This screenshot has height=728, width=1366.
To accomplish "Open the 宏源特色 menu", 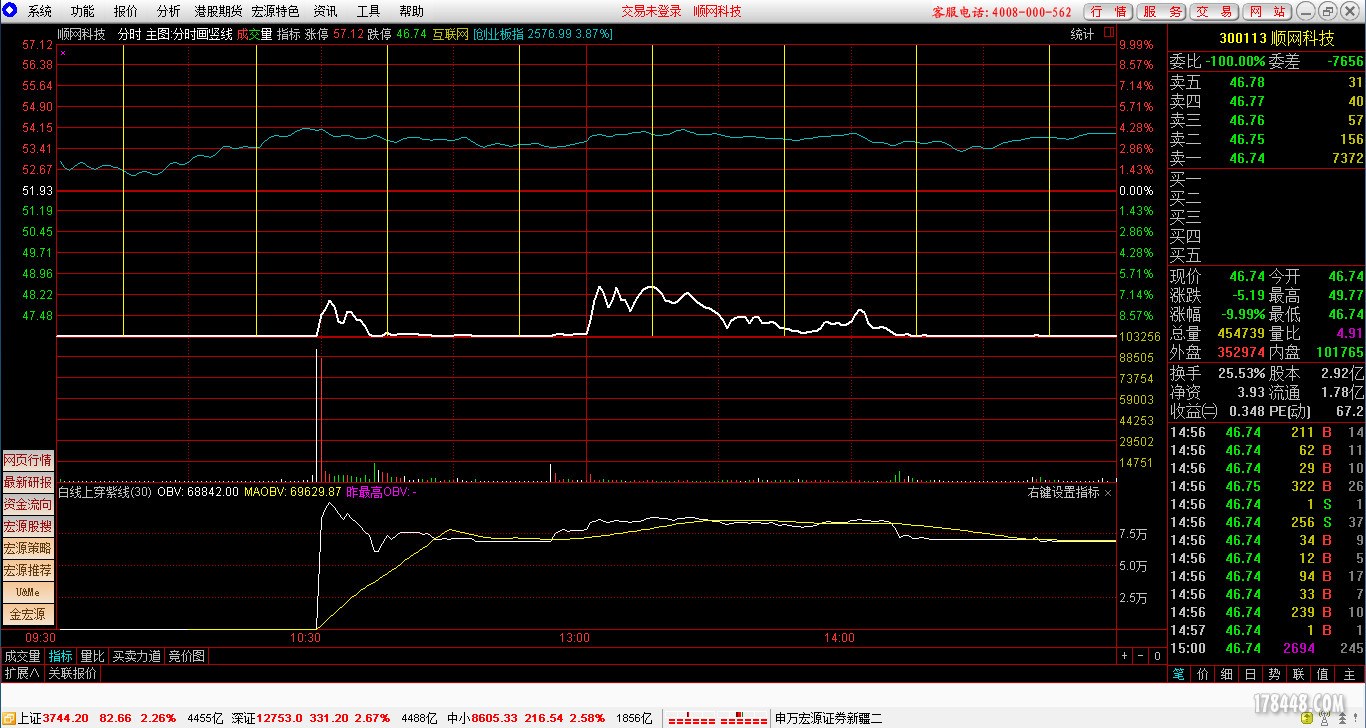I will [275, 12].
